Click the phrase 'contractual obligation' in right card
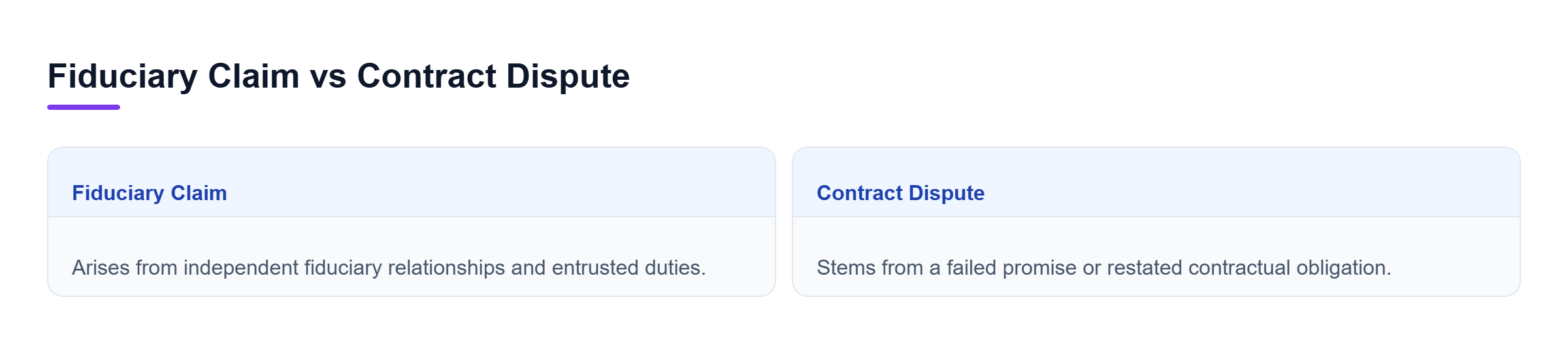This screenshot has width=1568, height=344. pyautogui.click(x=1290, y=267)
